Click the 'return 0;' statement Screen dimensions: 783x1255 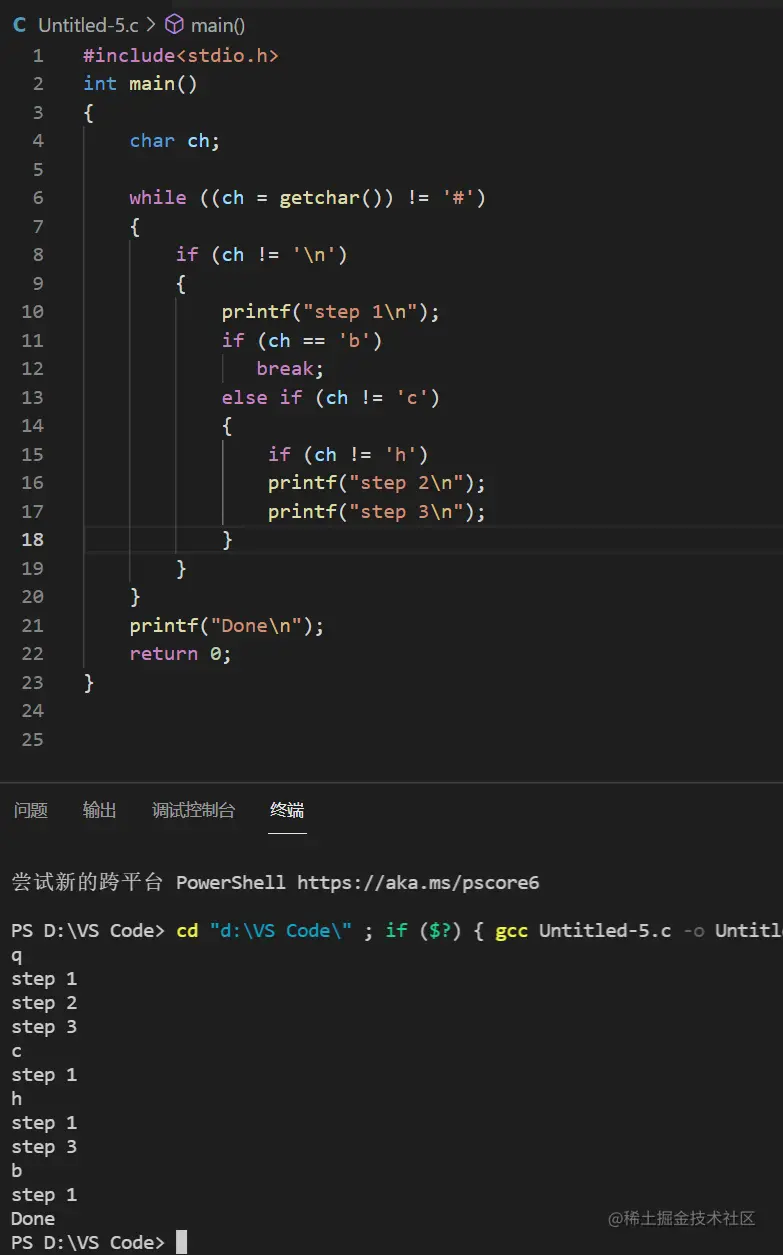181,654
